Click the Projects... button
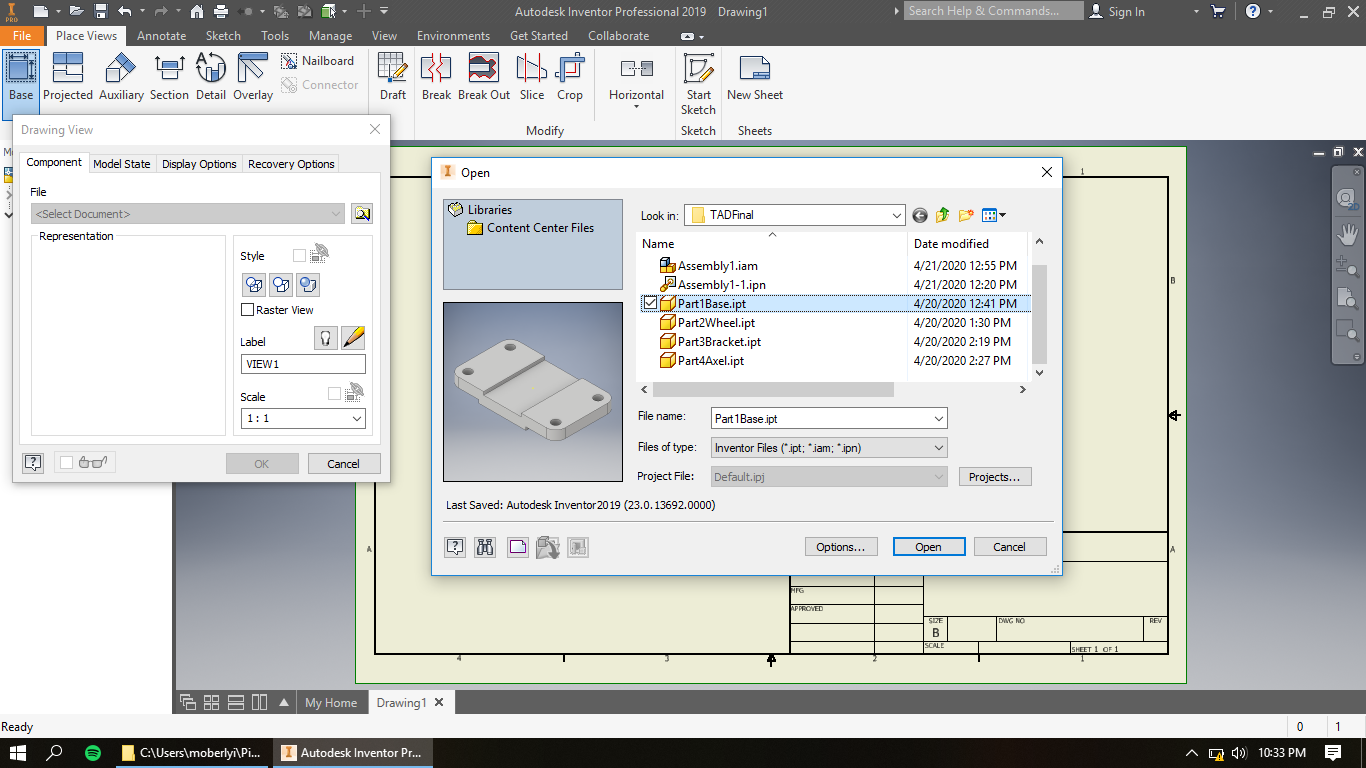 994,477
